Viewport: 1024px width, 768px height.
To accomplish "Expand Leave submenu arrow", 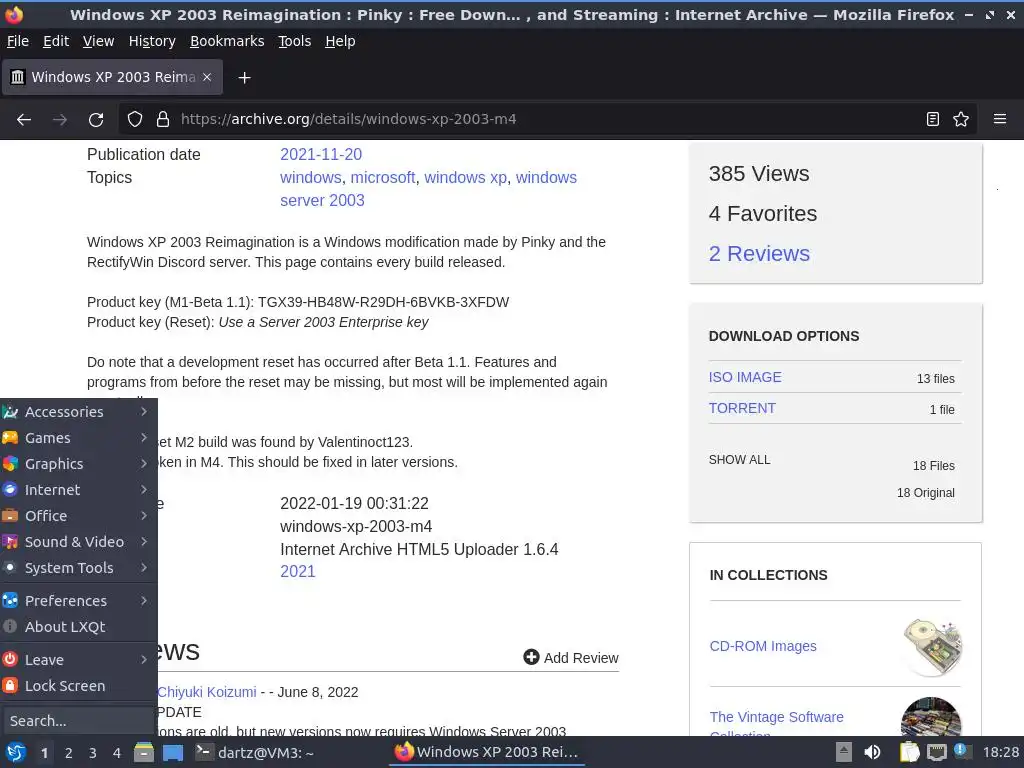I will pyautogui.click(x=144, y=660).
